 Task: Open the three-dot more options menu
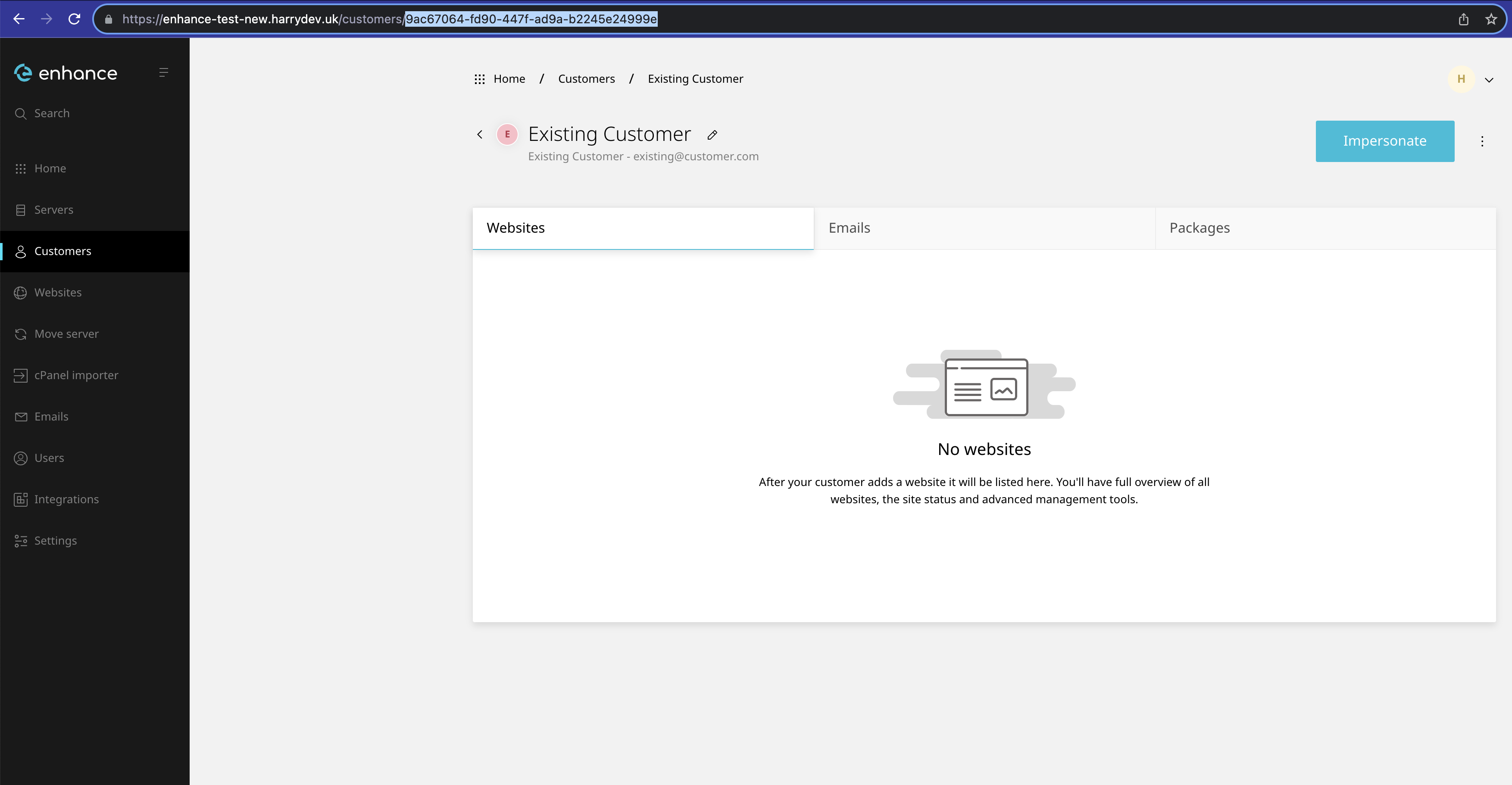1482,141
